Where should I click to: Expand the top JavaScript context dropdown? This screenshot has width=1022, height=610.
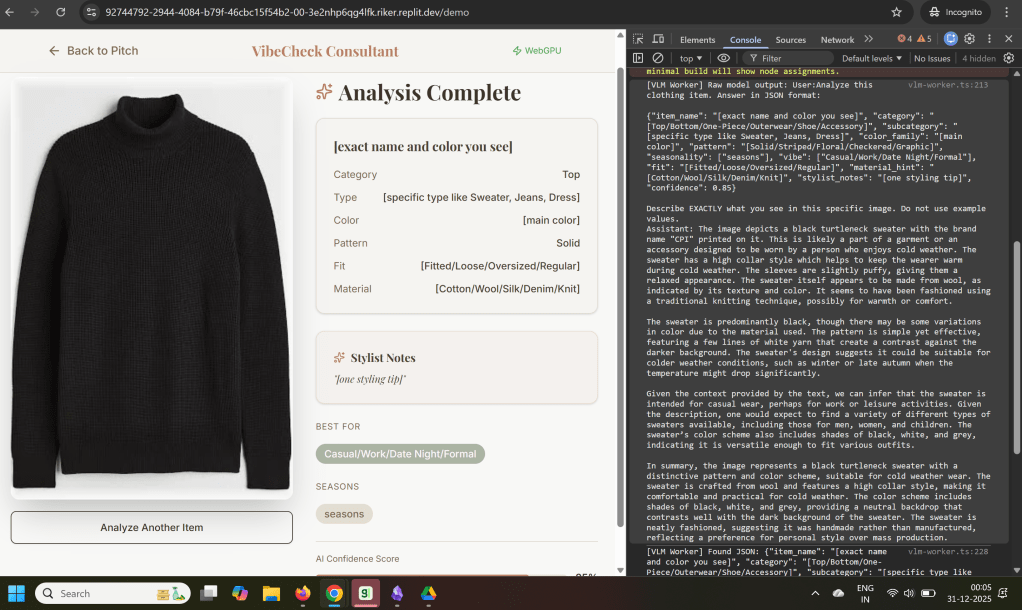(x=691, y=58)
